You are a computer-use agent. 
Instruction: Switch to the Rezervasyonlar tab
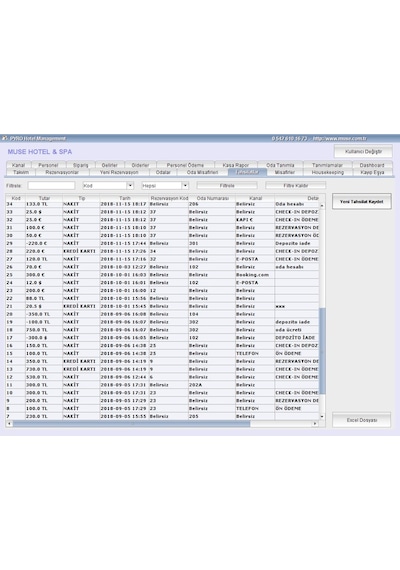[62, 172]
